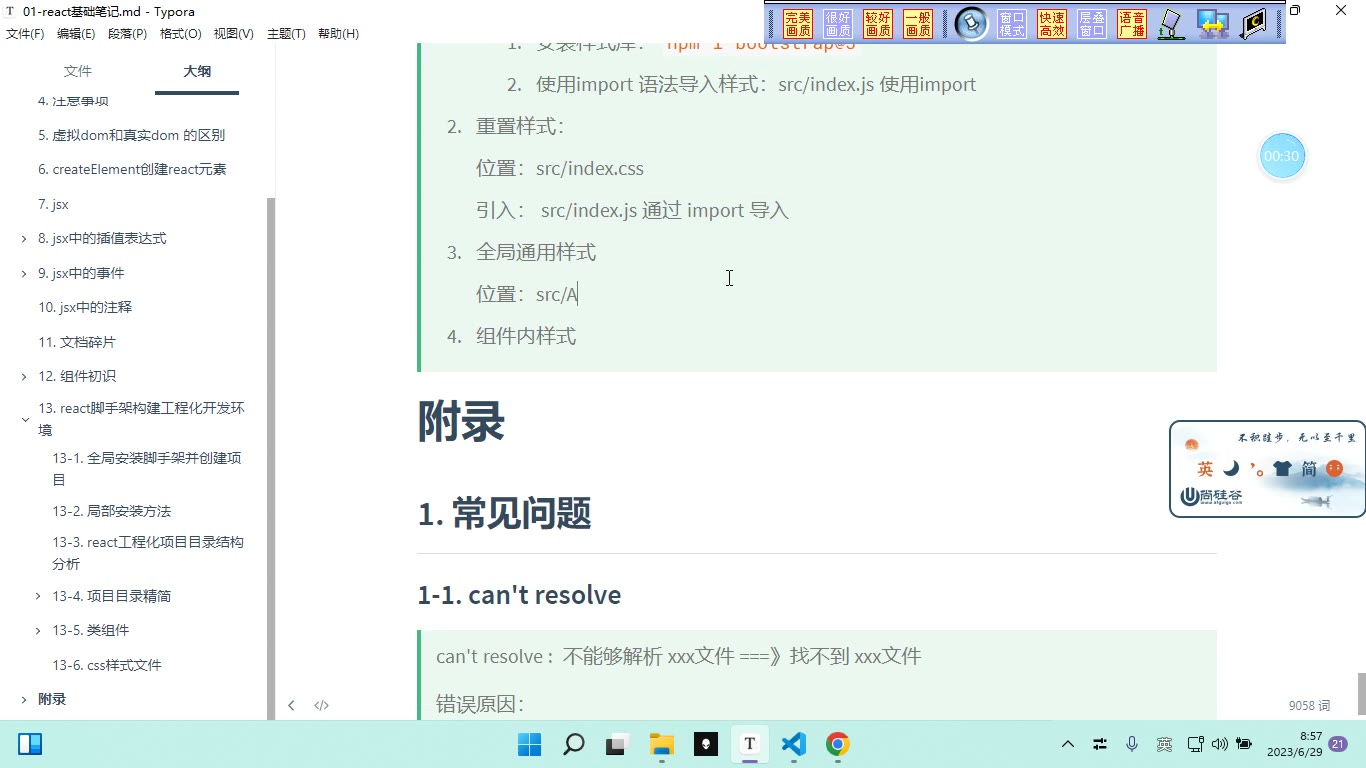The width and height of the screenshot is (1366, 768).
Task: Open the 视图(V) menu
Action: pyautogui.click(x=233, y=34)
